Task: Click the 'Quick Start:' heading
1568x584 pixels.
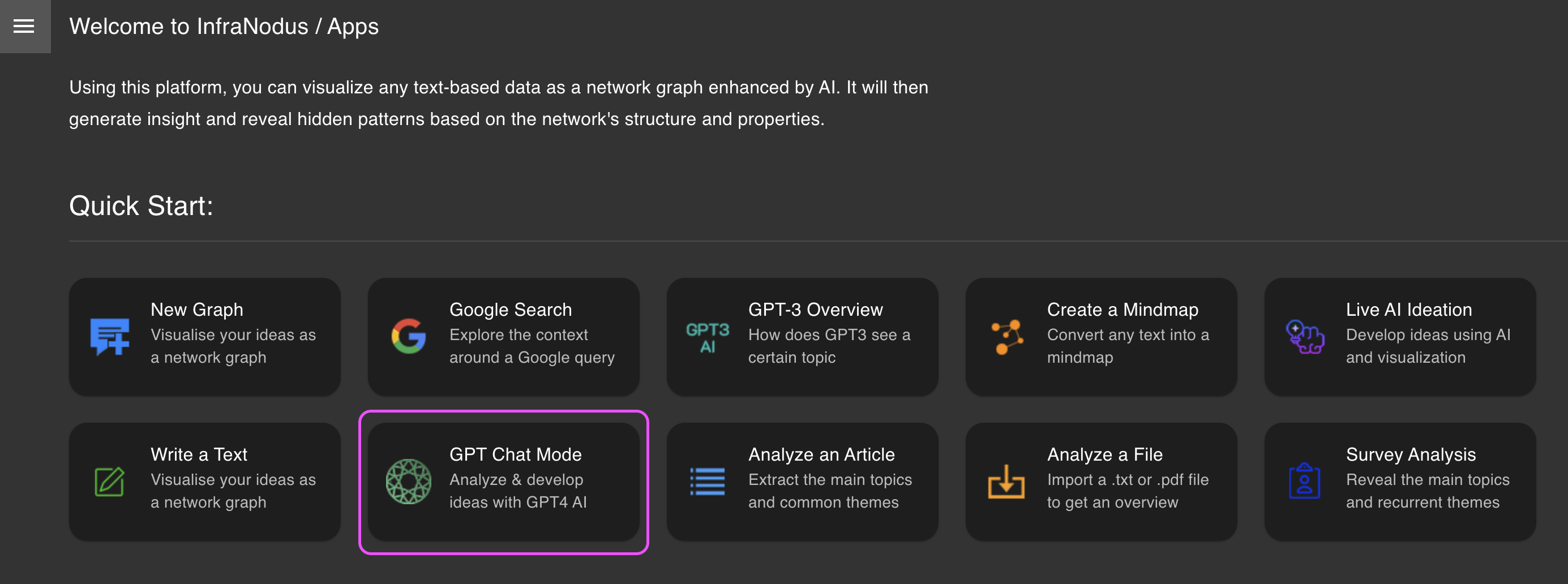Action: [141, 205]
